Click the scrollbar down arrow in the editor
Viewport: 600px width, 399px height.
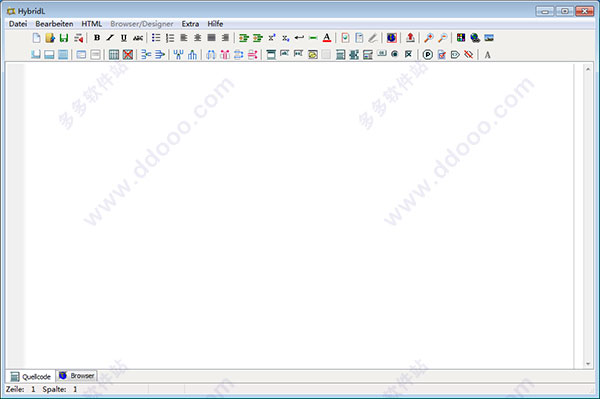point(588,364)
